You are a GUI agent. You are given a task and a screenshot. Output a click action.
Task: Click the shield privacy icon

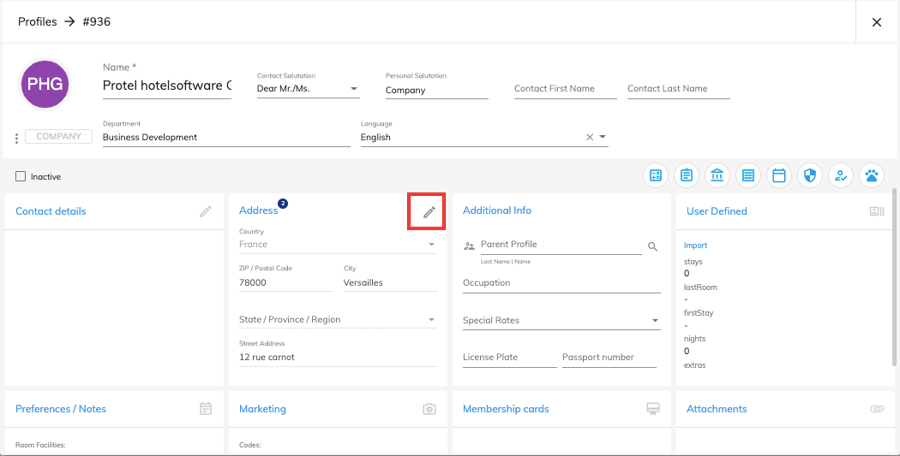[x=810, y=176]
